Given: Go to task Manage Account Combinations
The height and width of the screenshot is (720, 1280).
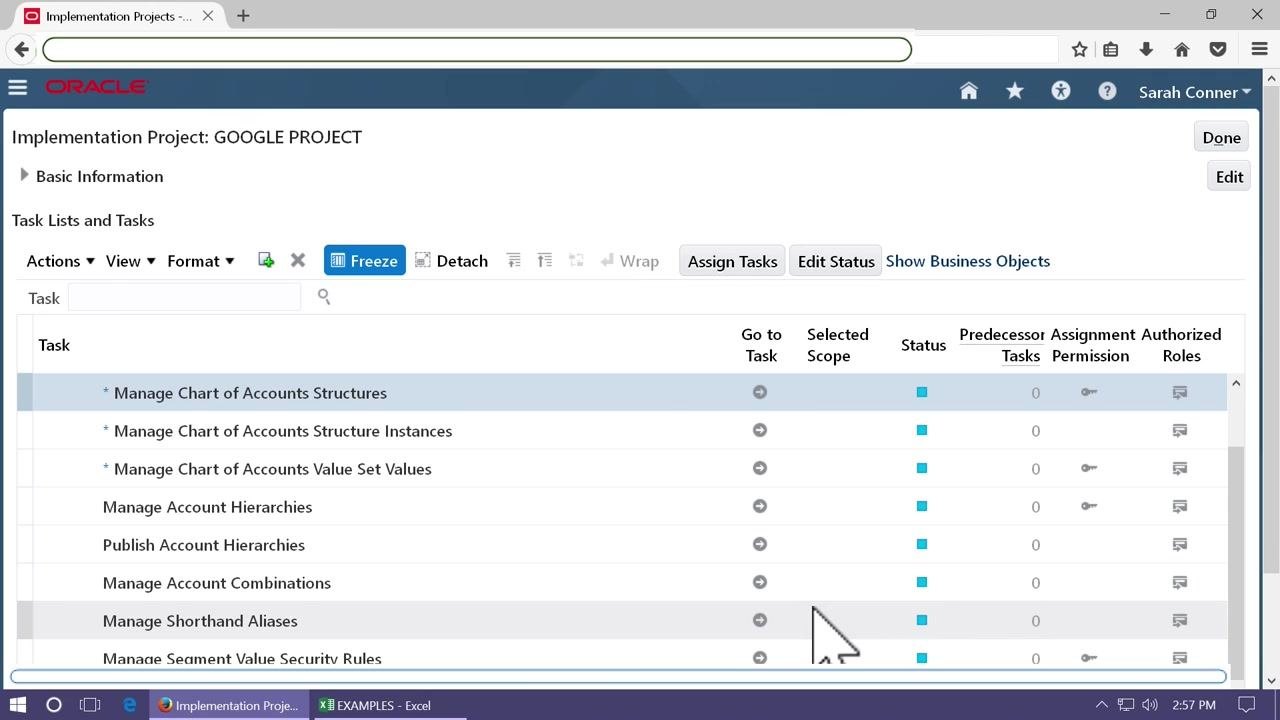Looking at the screenshot, I should 760,582.
